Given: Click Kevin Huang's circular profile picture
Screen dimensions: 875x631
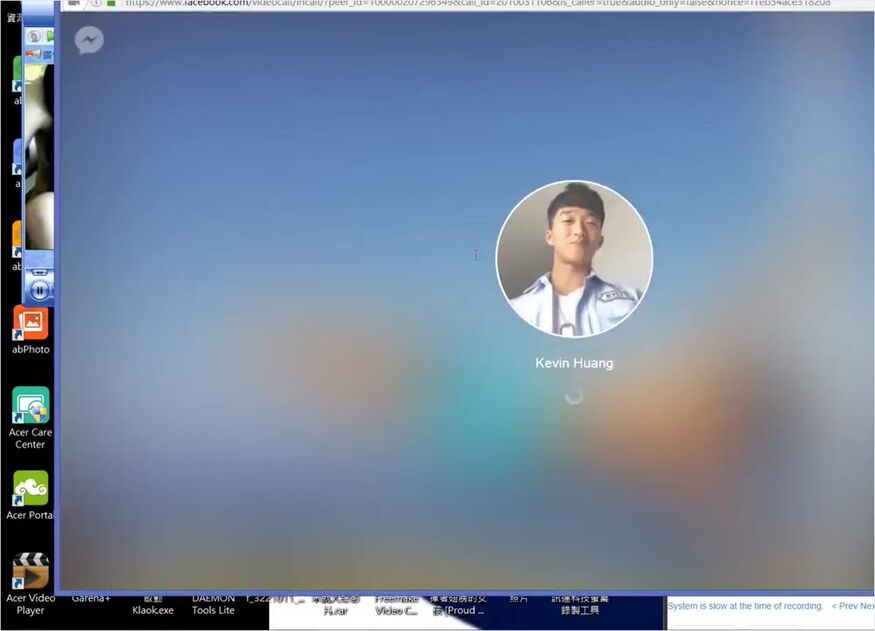Looking at the screenshot, I should click(x=574, y=259).
